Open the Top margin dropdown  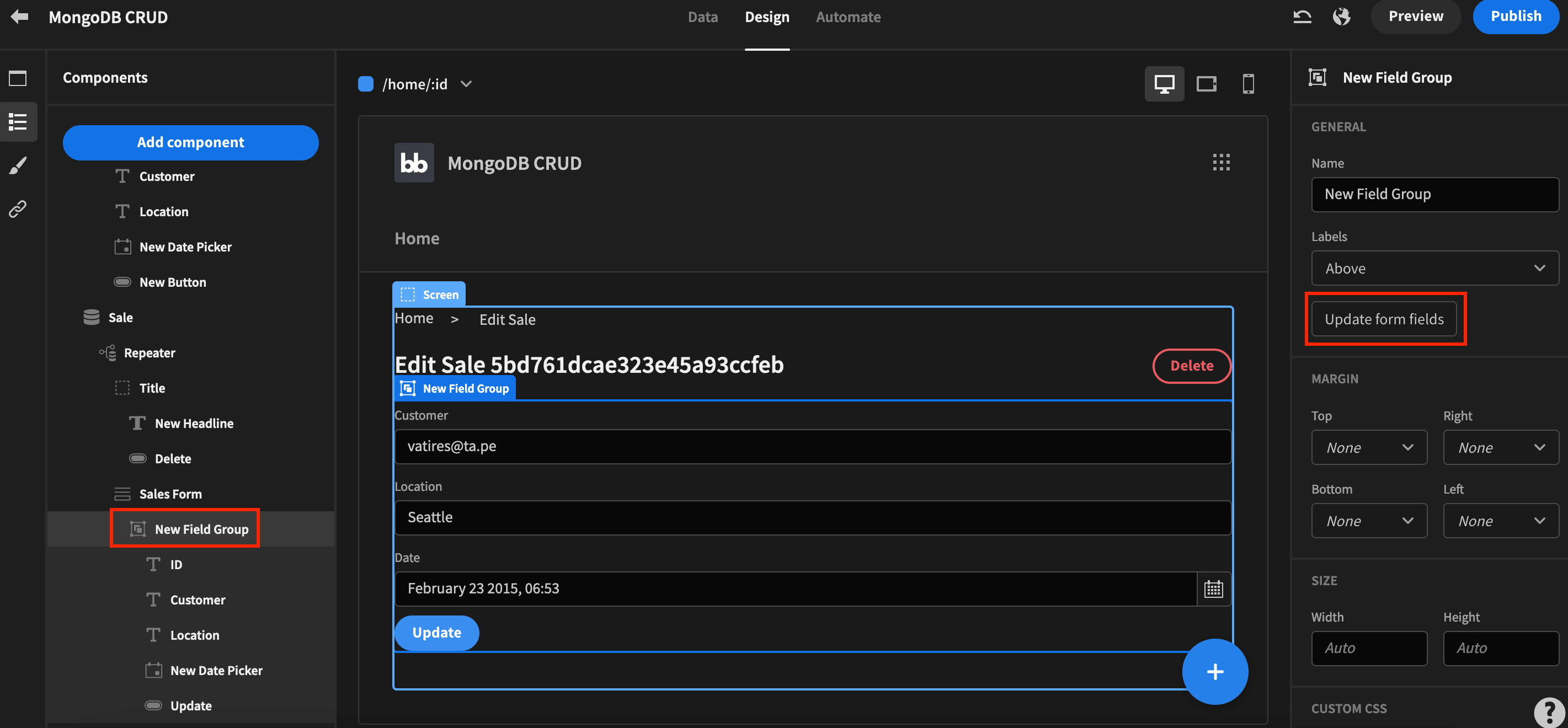[x=1369, y=447]
